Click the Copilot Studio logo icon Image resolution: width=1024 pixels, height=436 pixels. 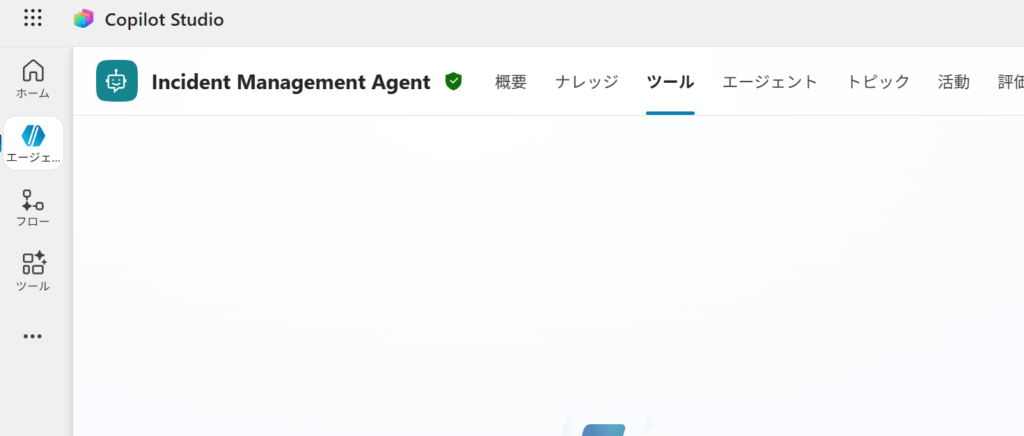pyautogui.click(x=84, y=19)
